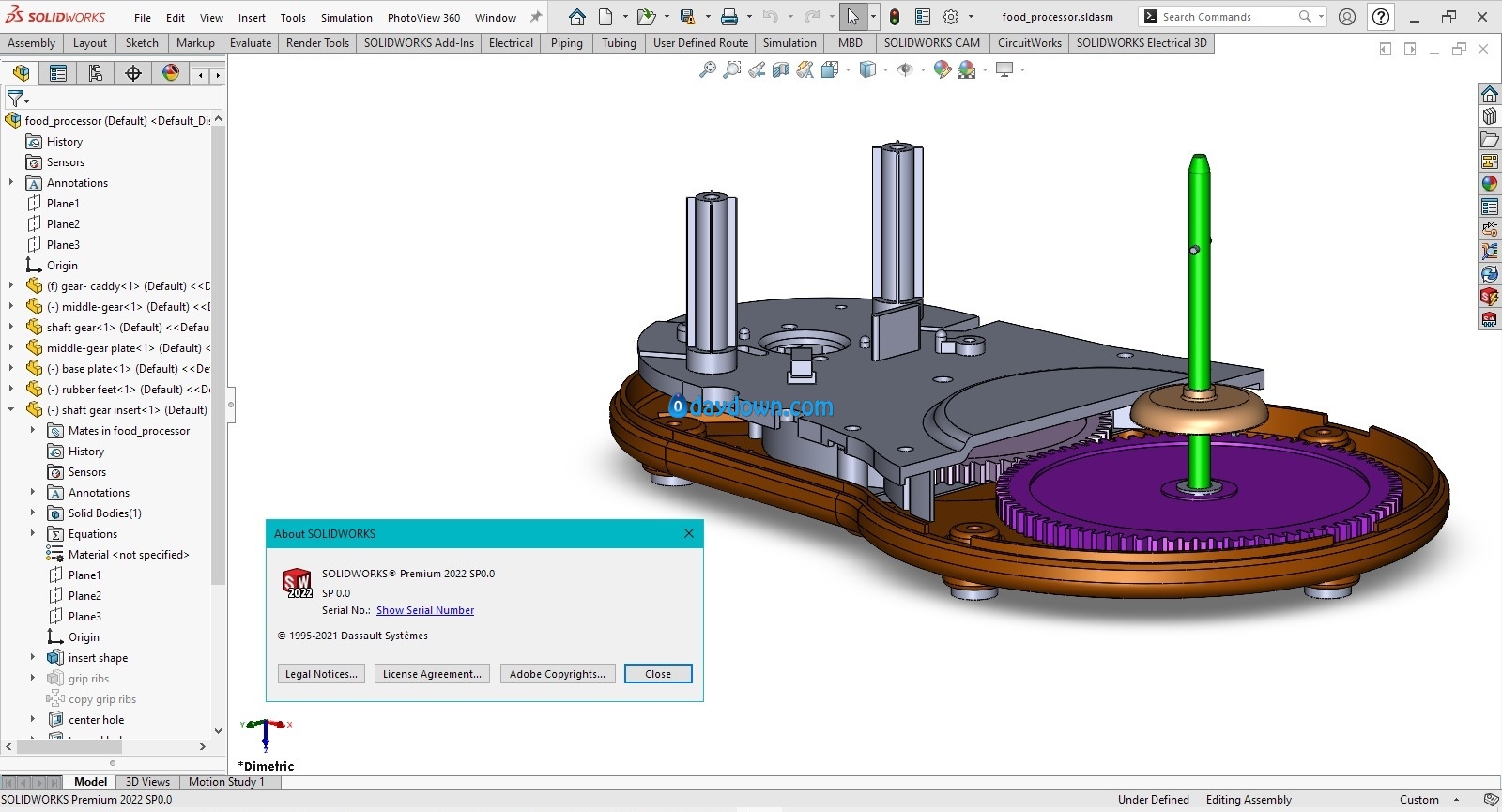1502x812 pixels.
Task: Expand the Equations folder
Action: click(33, 533)
